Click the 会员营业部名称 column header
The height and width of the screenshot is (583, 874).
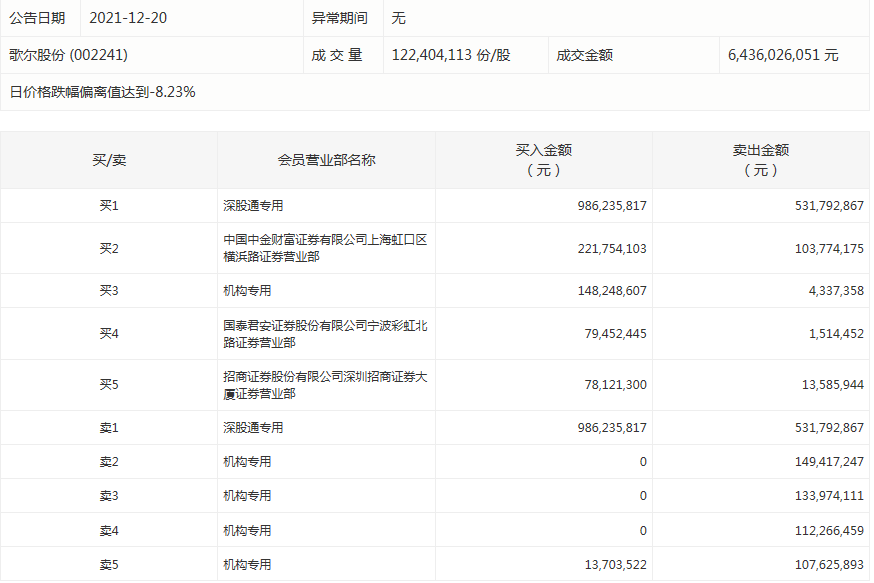(x=326, y=160)
